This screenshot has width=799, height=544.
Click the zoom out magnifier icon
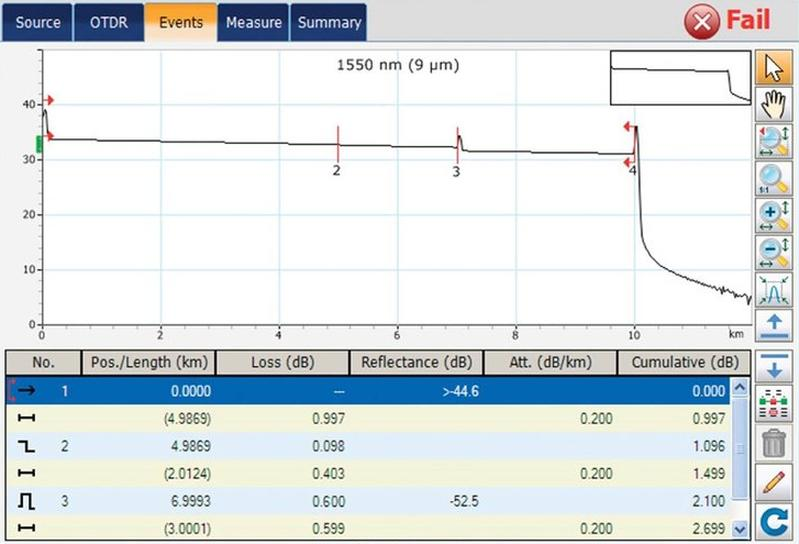[x=772, y=253]
